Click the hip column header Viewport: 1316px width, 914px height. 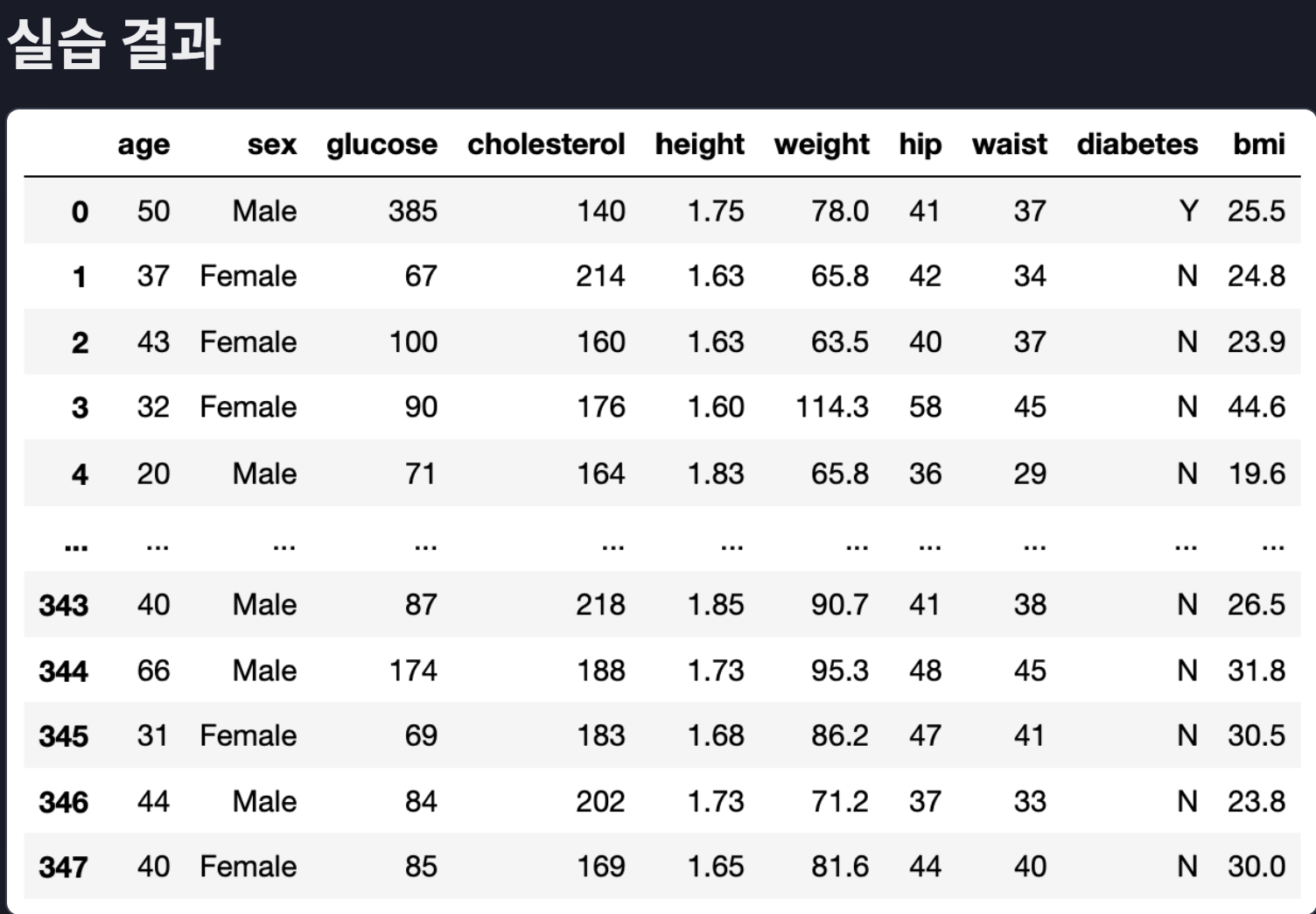920,144
